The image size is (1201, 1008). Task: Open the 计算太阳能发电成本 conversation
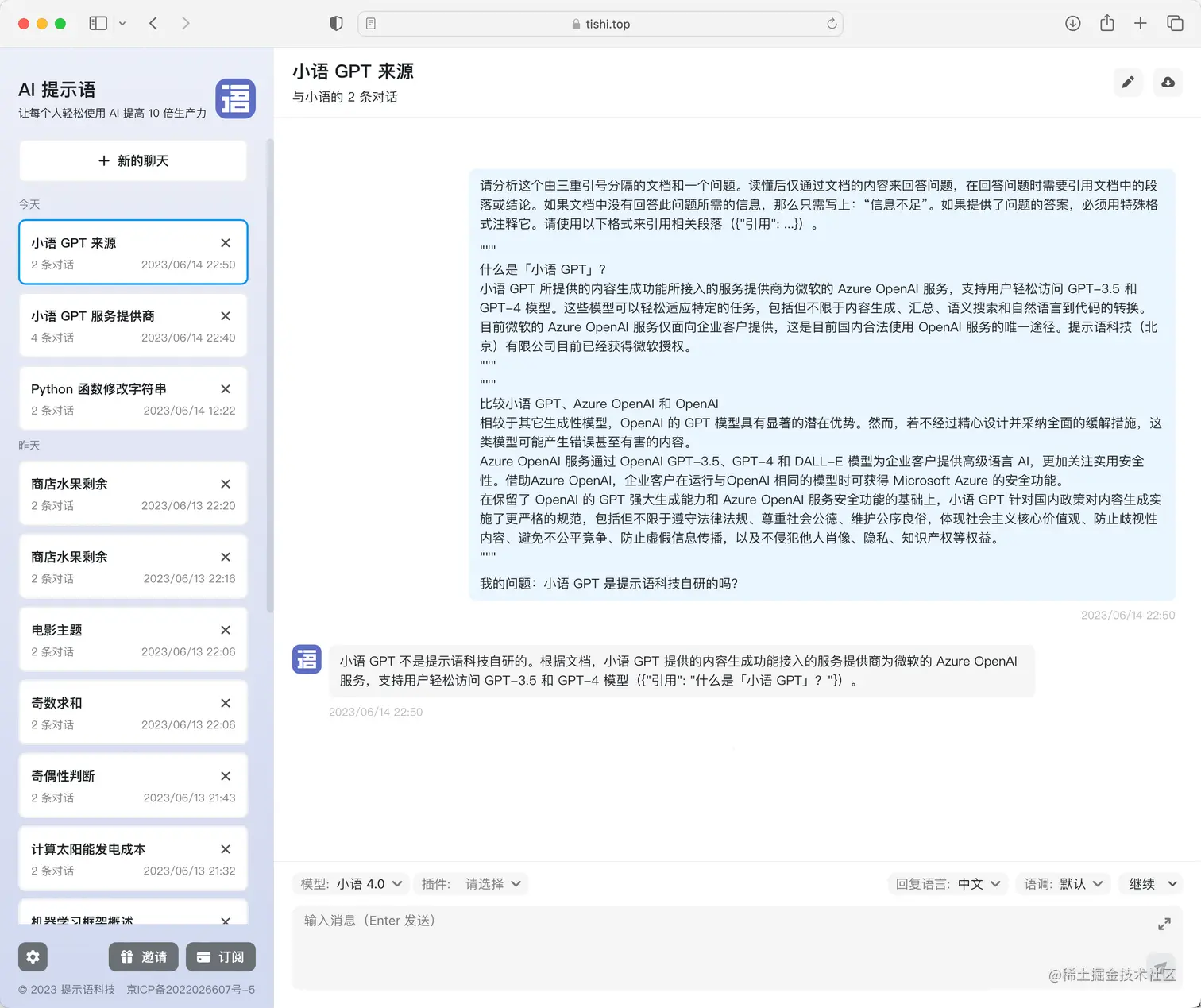133,859
